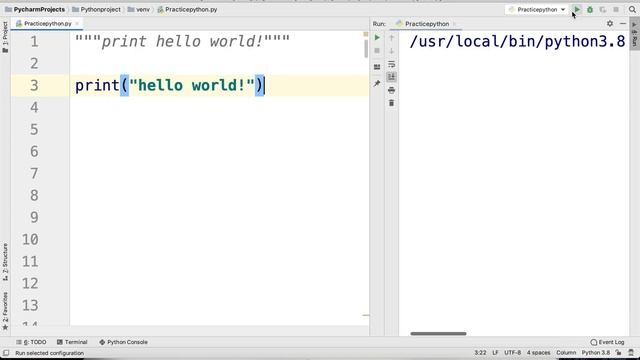Click PycharmProjects in the breadcrumb bar

[x=35, y=9]
